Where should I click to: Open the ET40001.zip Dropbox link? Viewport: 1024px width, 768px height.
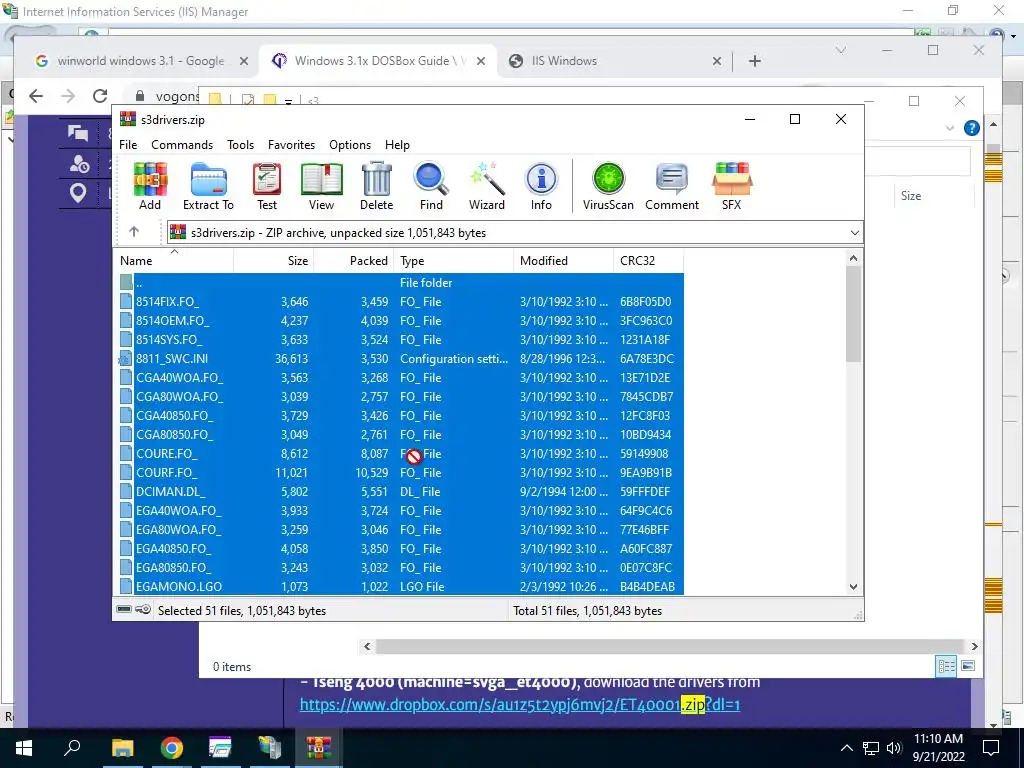[520, 705]
